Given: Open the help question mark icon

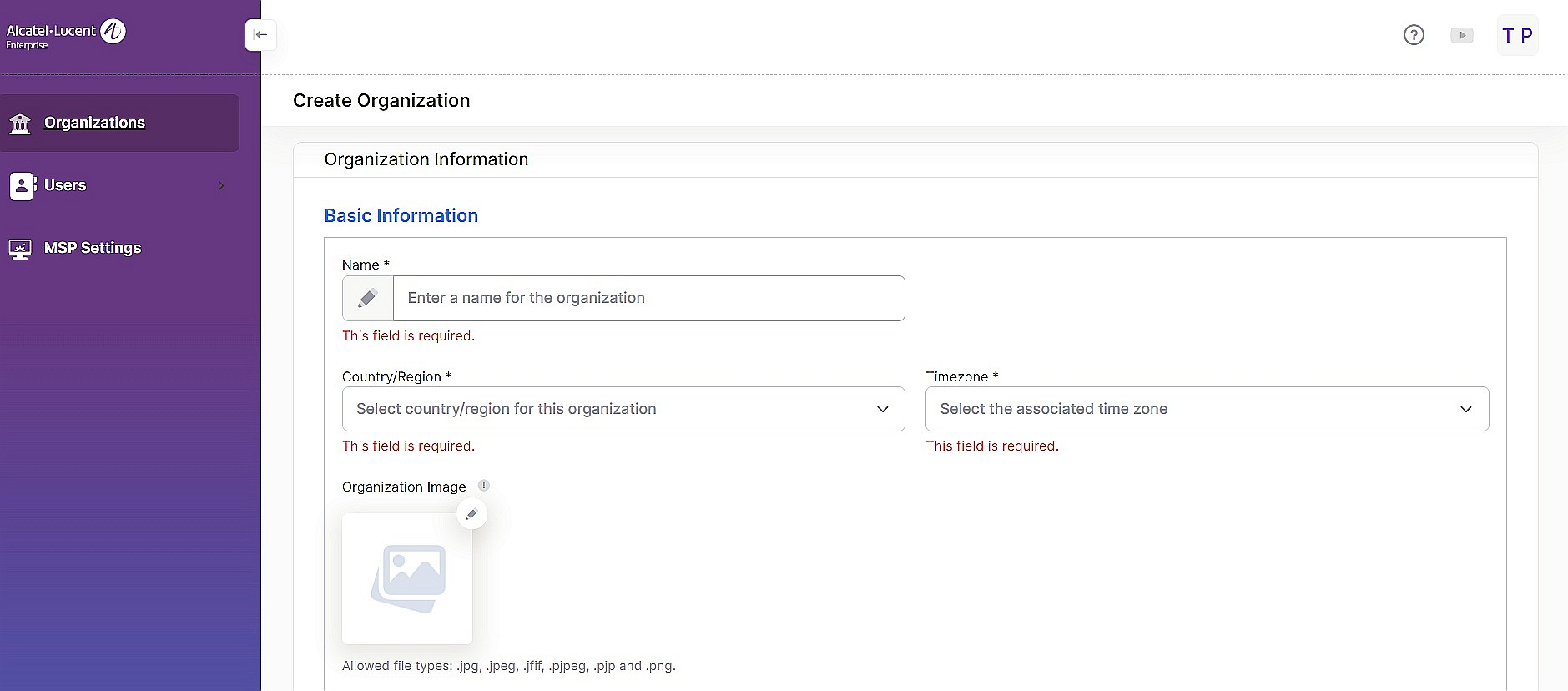Looking at the screenshot, I should (x=1414, y=35).
